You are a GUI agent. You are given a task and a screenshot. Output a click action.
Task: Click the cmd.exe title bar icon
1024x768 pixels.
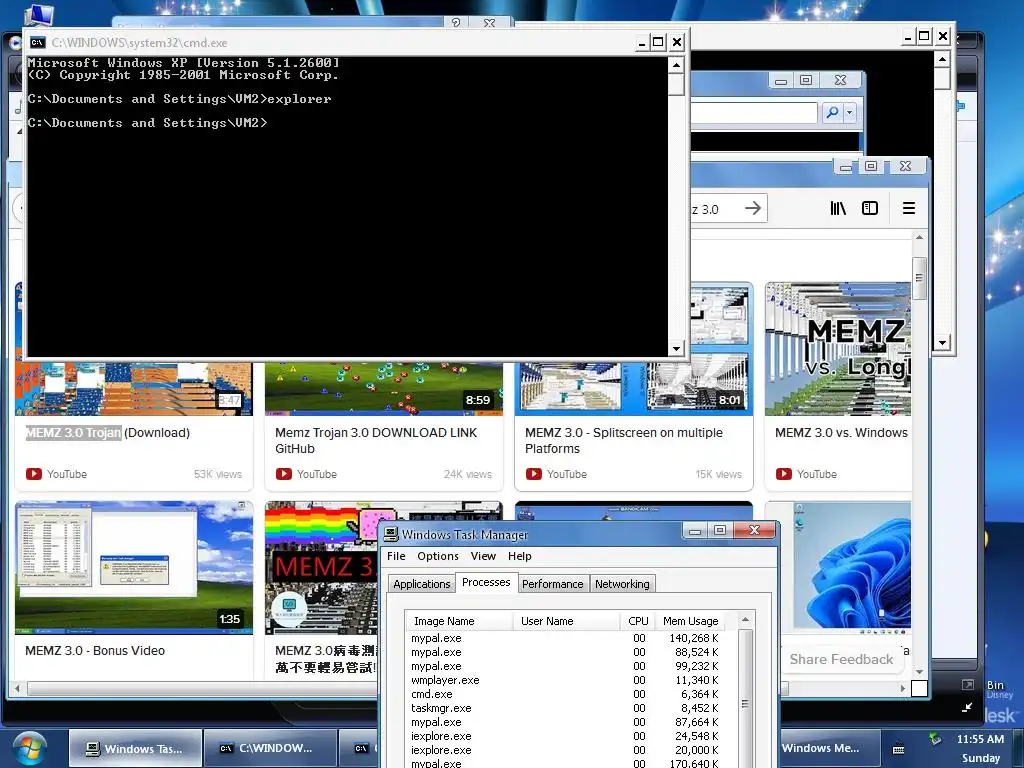point(38,42)
